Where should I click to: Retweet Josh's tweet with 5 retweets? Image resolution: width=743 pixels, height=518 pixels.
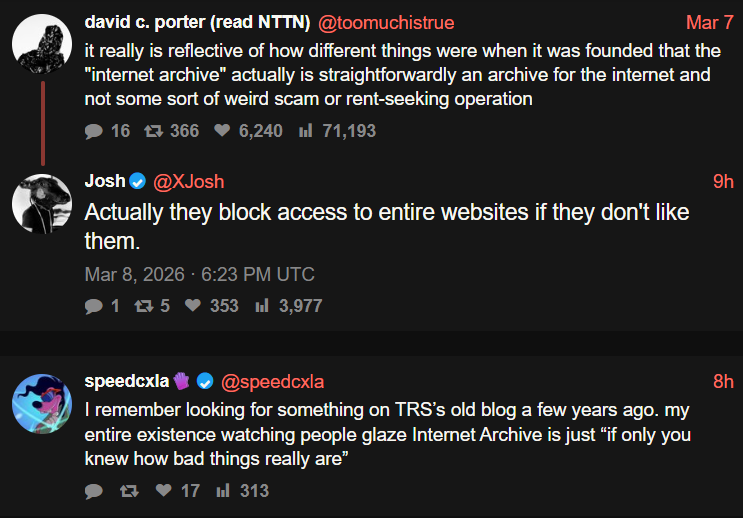[x=144, y=306]
